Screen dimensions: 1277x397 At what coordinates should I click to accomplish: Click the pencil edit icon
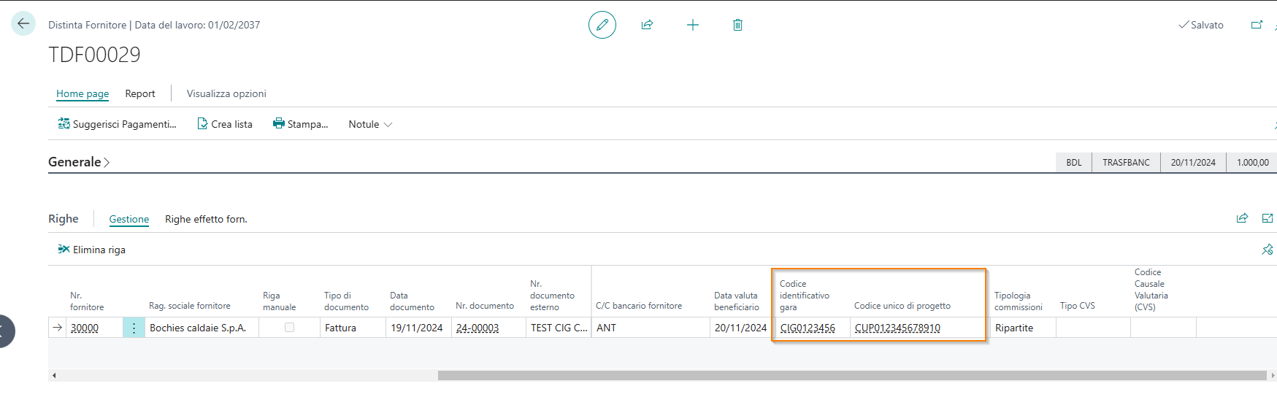point(602,25)
